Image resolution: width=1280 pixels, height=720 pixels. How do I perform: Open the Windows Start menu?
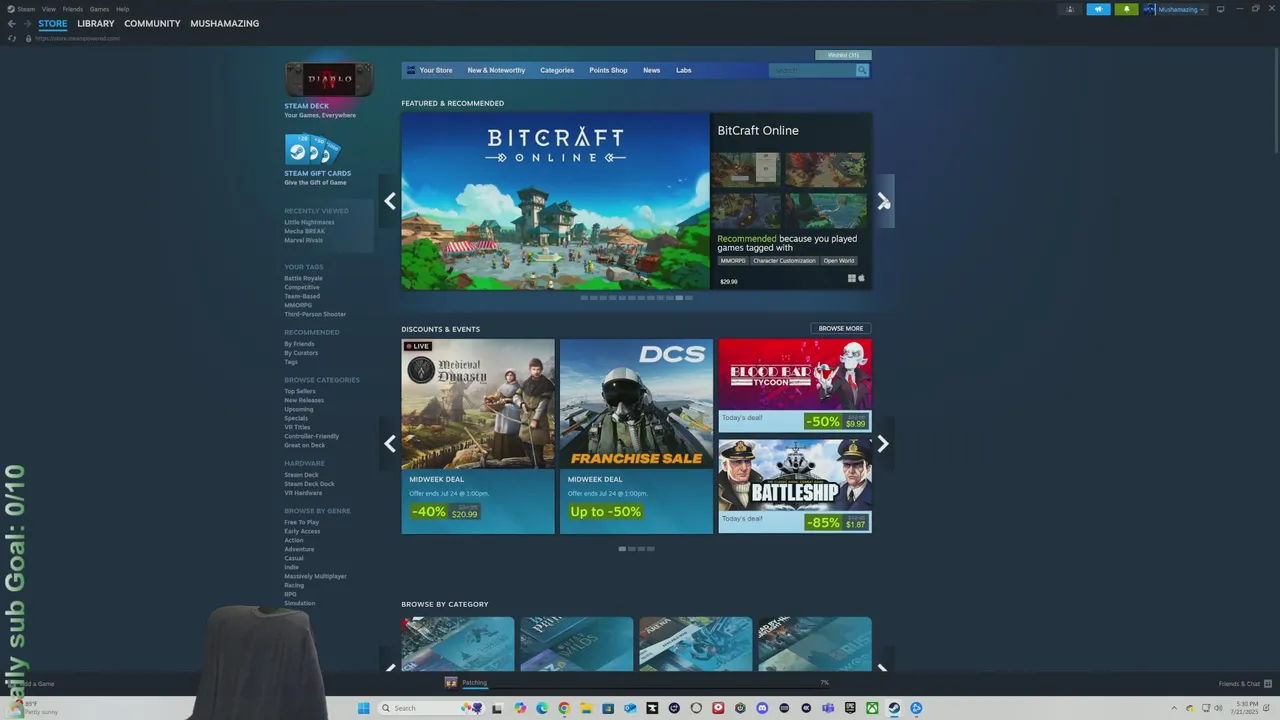coord(363,708)
